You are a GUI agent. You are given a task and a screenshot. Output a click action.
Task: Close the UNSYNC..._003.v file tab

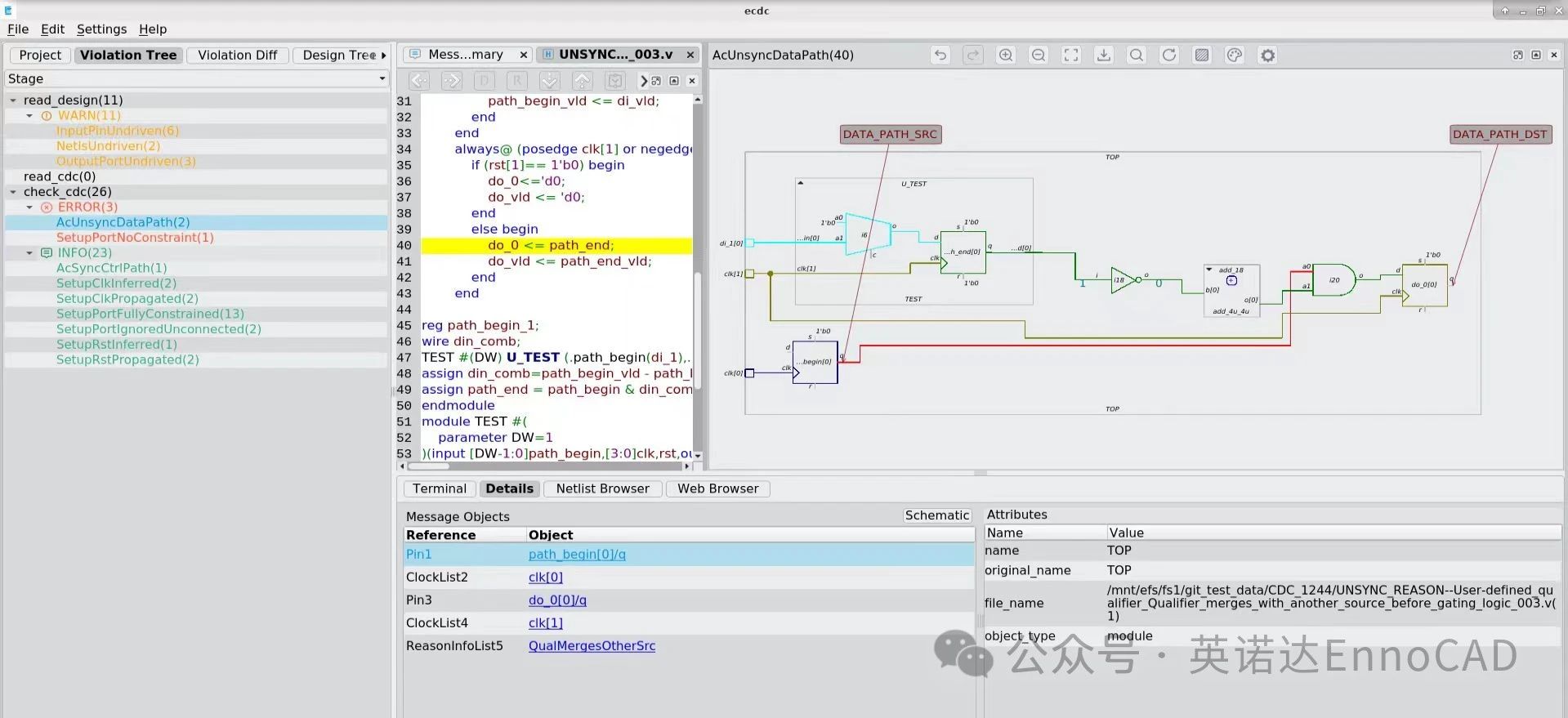pos(690,55)
